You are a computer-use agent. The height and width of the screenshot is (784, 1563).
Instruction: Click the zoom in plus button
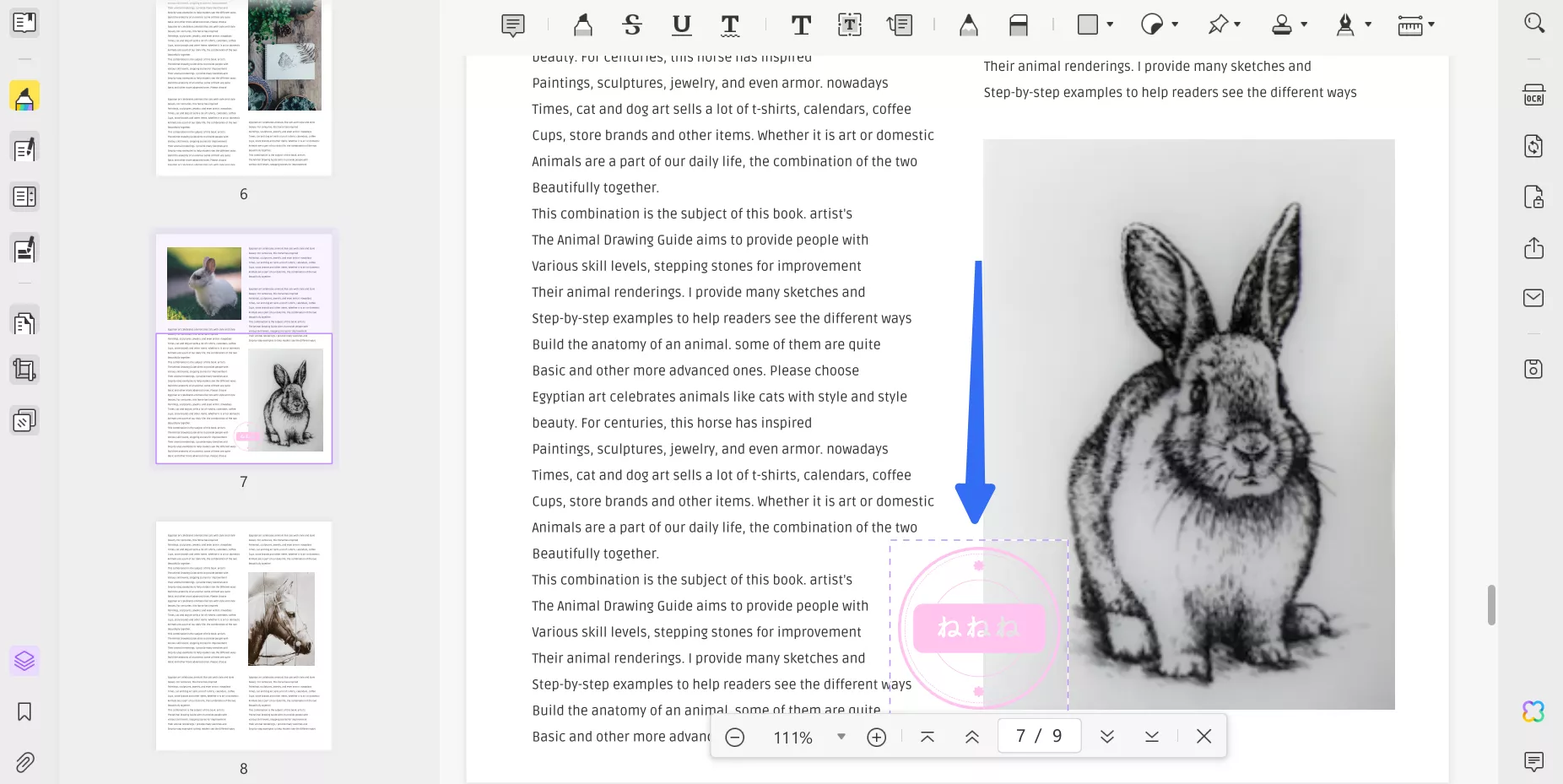click(877, 737)
